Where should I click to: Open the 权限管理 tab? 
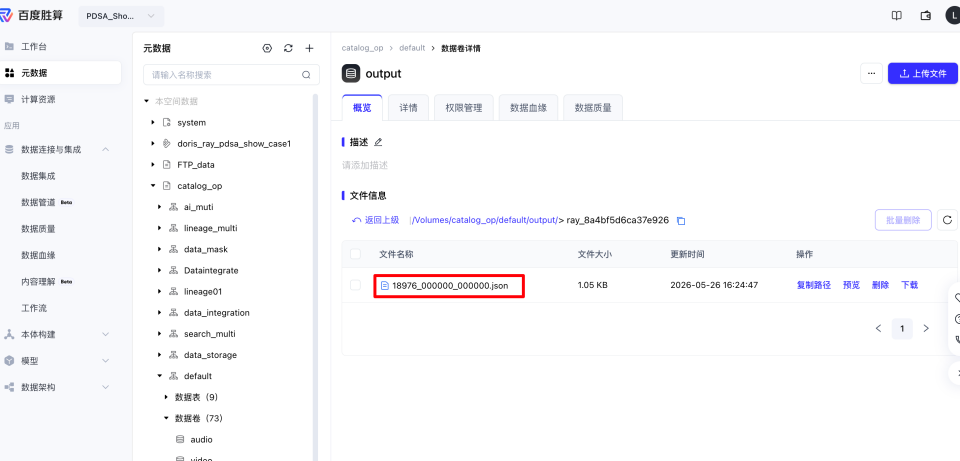click(x=463, y=108)
